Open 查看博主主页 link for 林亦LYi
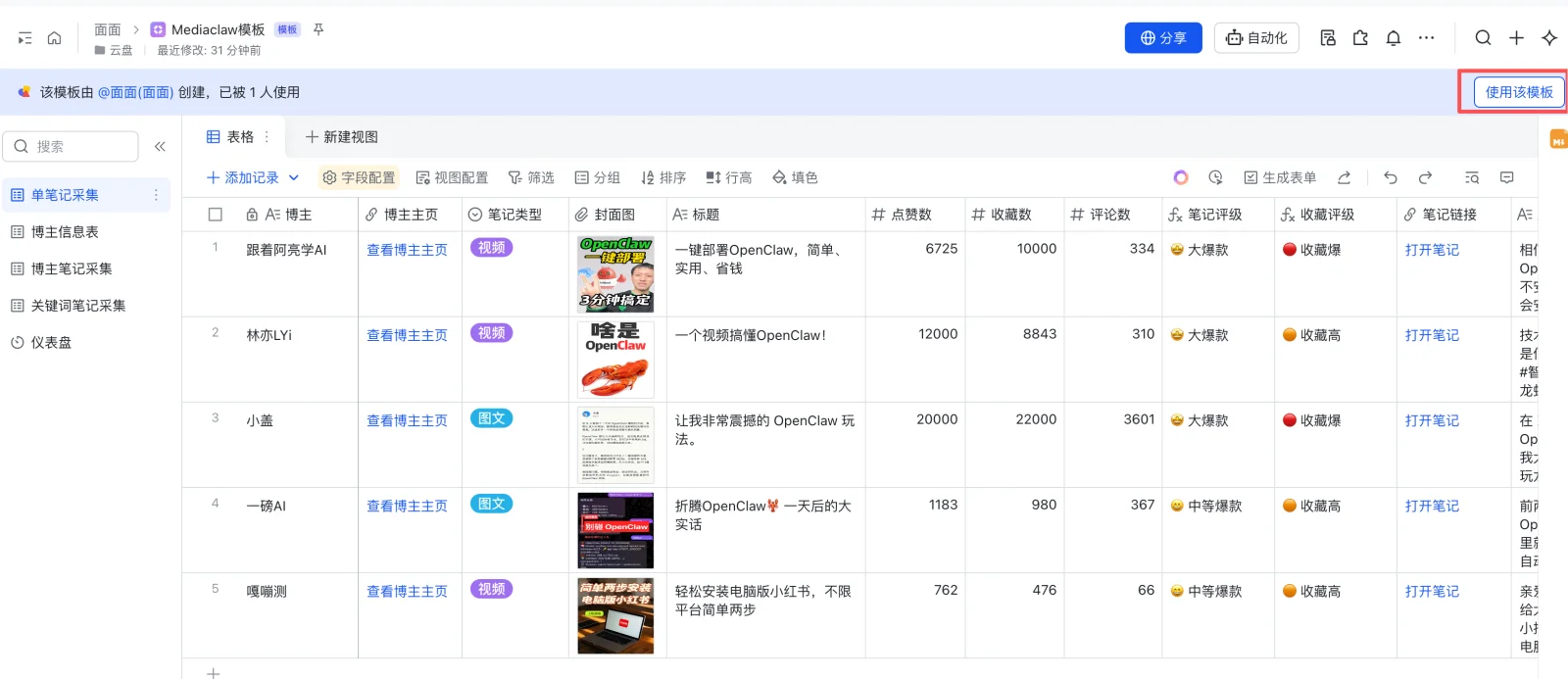Viewport: 1568px width, 679px height. coord(407,335)
